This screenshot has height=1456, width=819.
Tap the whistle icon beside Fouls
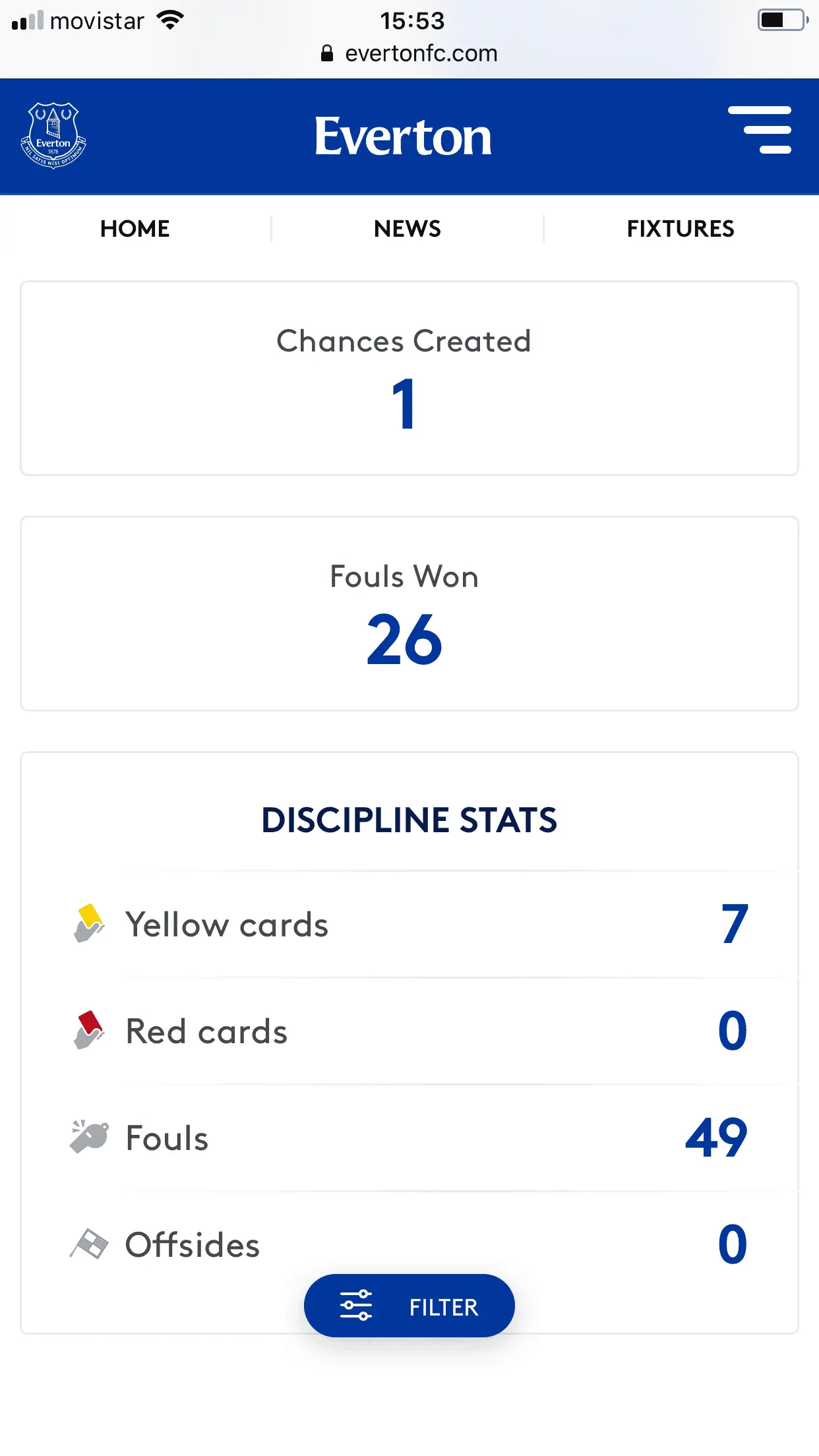pyautogui.click(x=88, y=1137)
